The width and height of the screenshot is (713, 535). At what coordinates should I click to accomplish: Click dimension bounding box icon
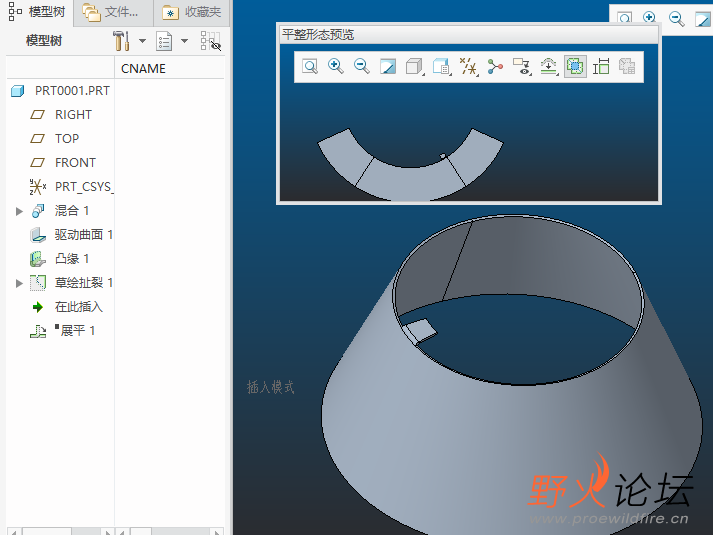tap(601, 67)
